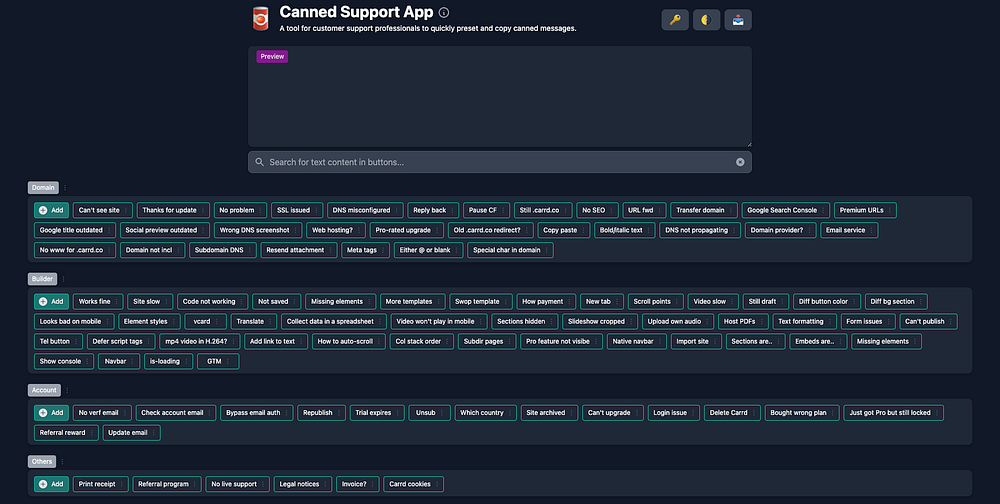Click the Bought wrong plan button
This screenshot has height=504, width=1000.
tap(802, 413)
